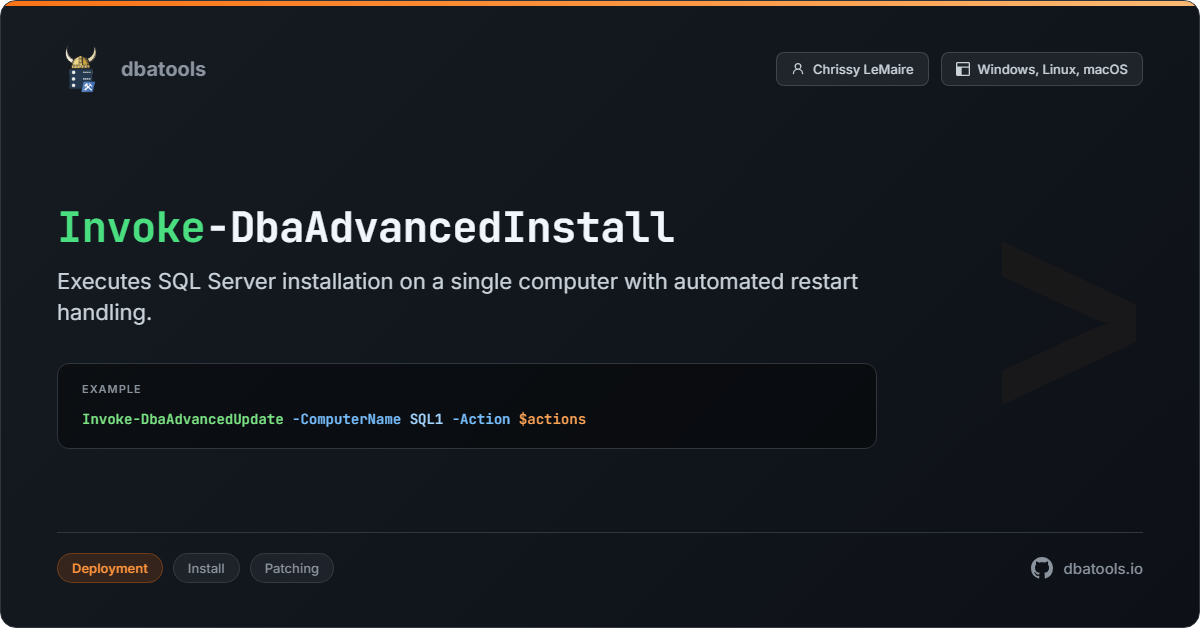Select the Deployment tag
Screen dimensions: 1200x628
coord(110,568)
